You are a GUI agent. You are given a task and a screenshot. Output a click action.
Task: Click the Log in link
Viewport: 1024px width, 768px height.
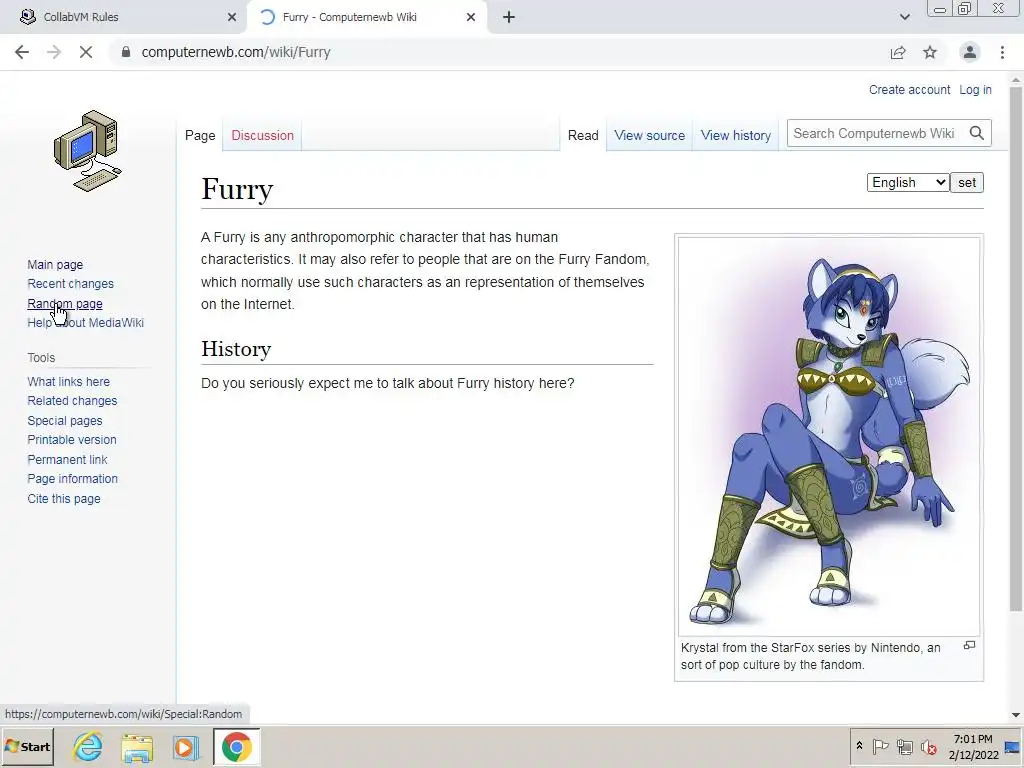975,89
